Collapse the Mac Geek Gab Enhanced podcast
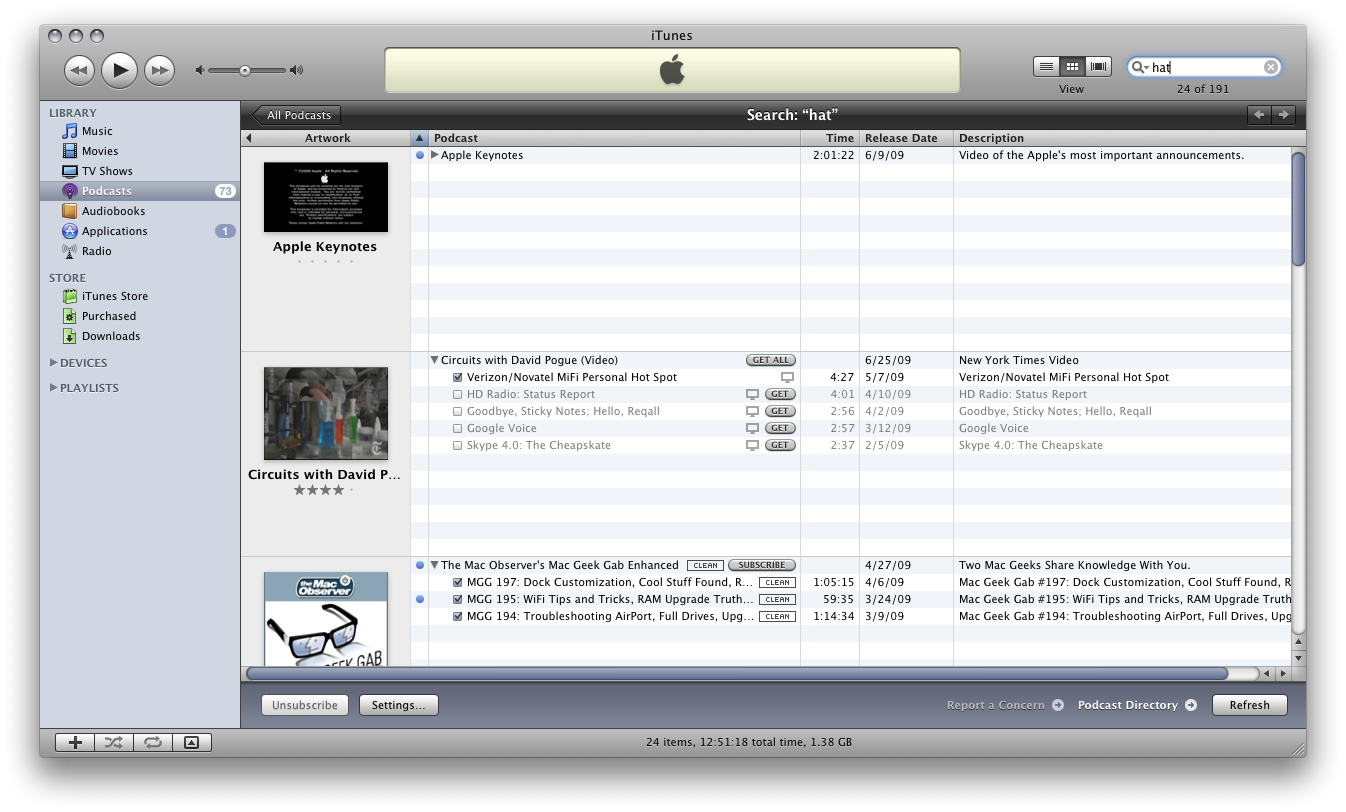The image size is (1346, 812). [435, 565]
